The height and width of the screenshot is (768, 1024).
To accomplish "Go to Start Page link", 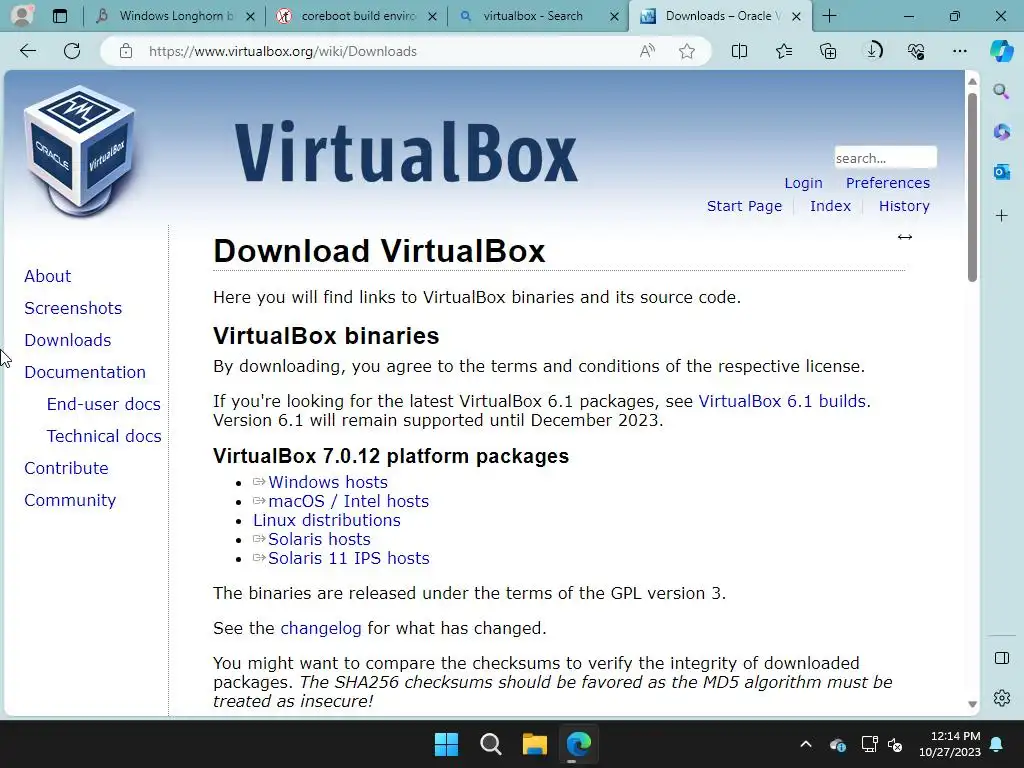I will coord(744,206).
